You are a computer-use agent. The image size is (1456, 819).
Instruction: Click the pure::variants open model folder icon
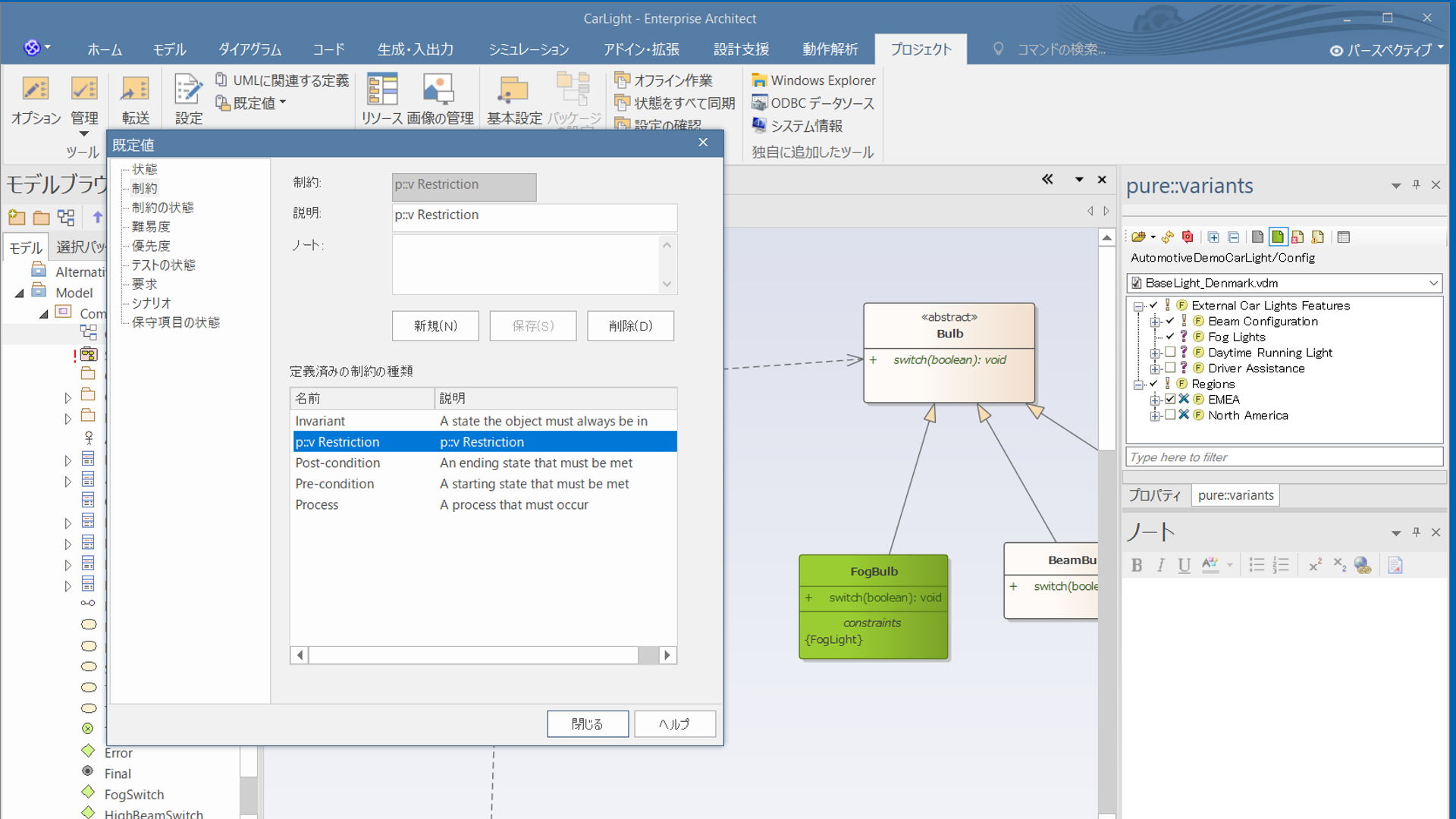point(1138,237)
